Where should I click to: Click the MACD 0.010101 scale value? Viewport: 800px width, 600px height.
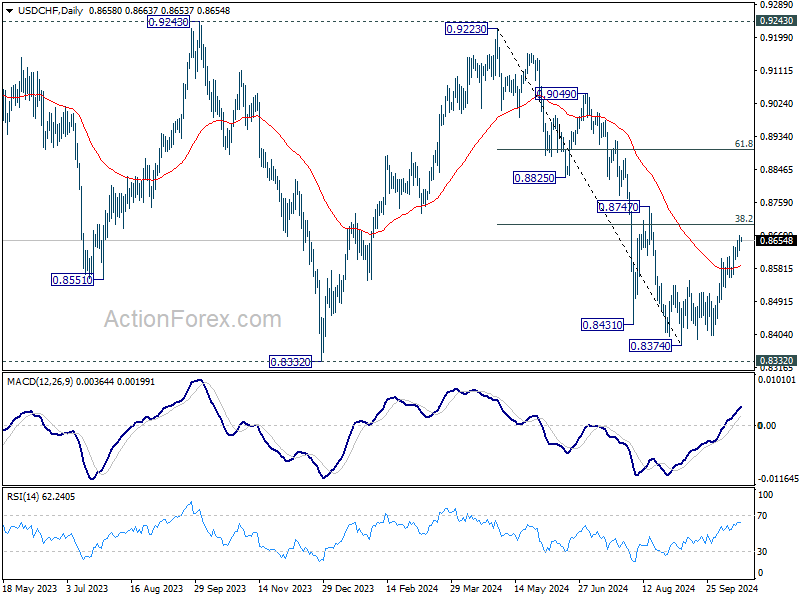coord(777,380)
